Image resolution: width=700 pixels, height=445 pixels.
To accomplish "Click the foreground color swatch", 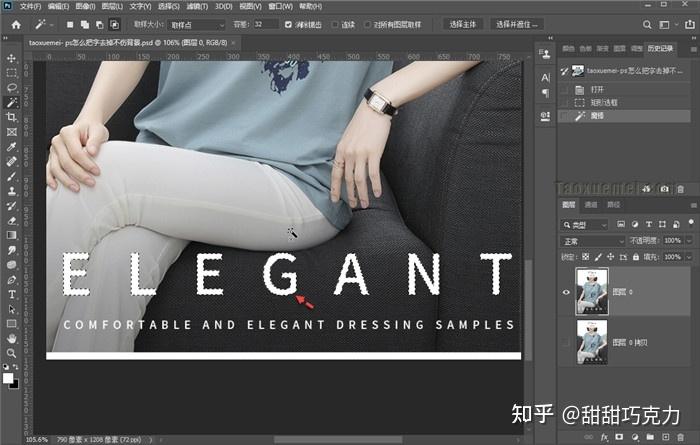I will tap(8, 378).
